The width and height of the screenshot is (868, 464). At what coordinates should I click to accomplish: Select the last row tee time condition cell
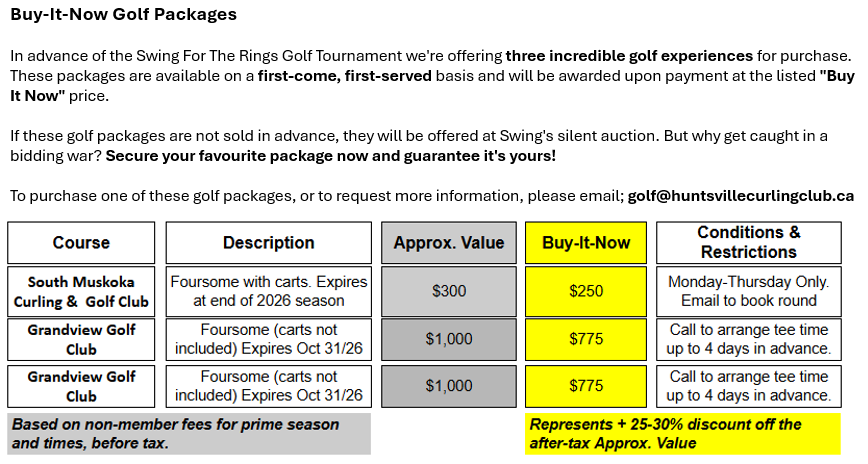pyautogui.click(x=748, y=386)
